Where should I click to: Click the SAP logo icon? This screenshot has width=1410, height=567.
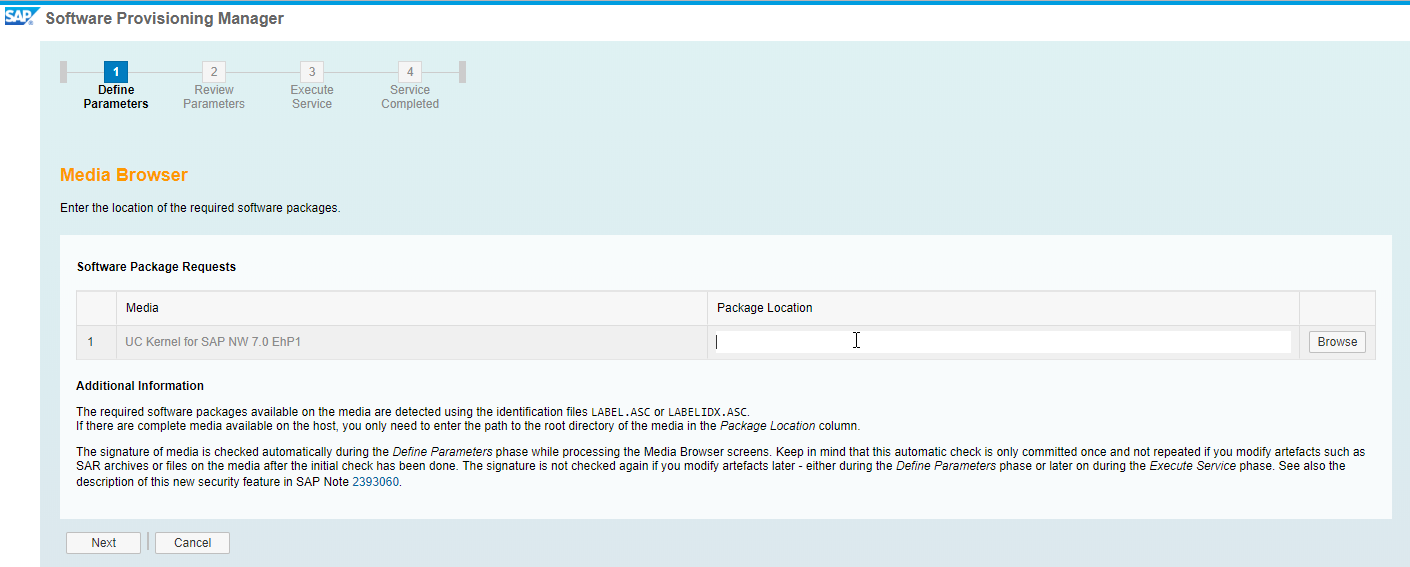21,17
